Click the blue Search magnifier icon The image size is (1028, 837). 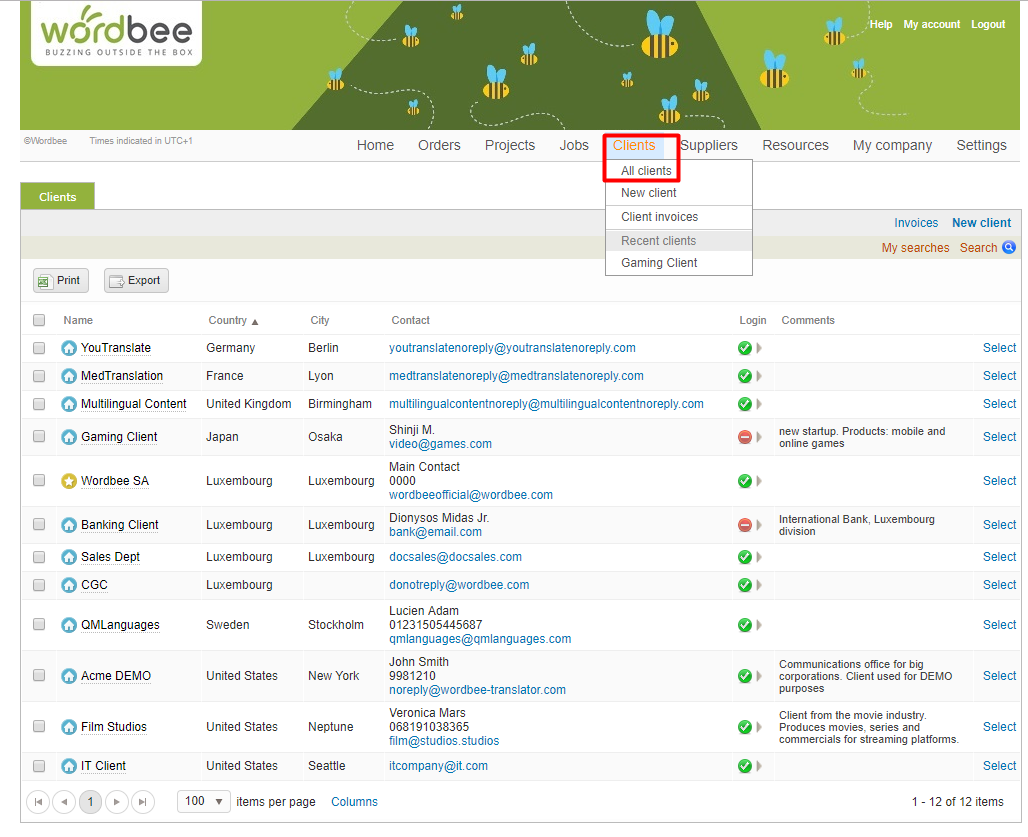coord(1009,248)
